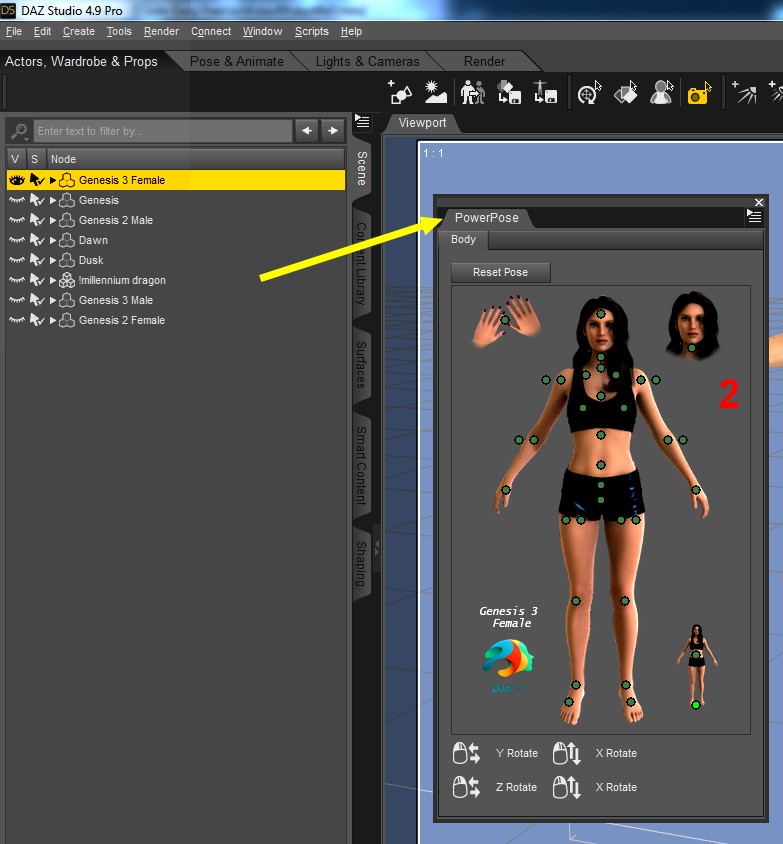
Task: Toggle visibility of Genesis 3 Male
Action: point(17,300)
